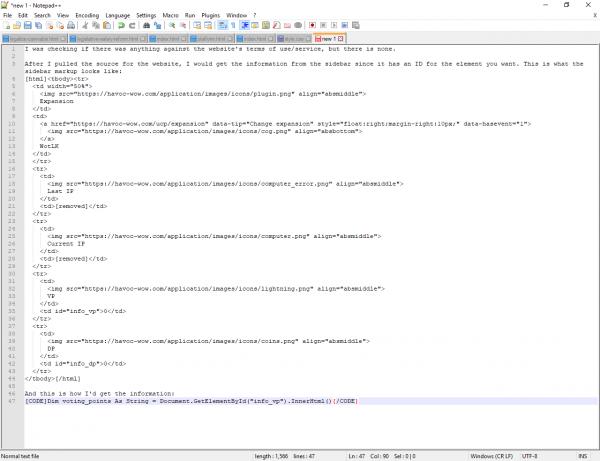
Task: Click the '[CODE]Dim voting_points' line
Action: click(x=191, y=401)
